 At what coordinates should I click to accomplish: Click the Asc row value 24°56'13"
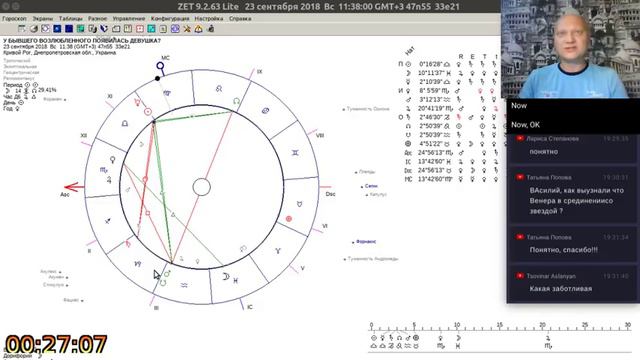[x=431, y=153]
